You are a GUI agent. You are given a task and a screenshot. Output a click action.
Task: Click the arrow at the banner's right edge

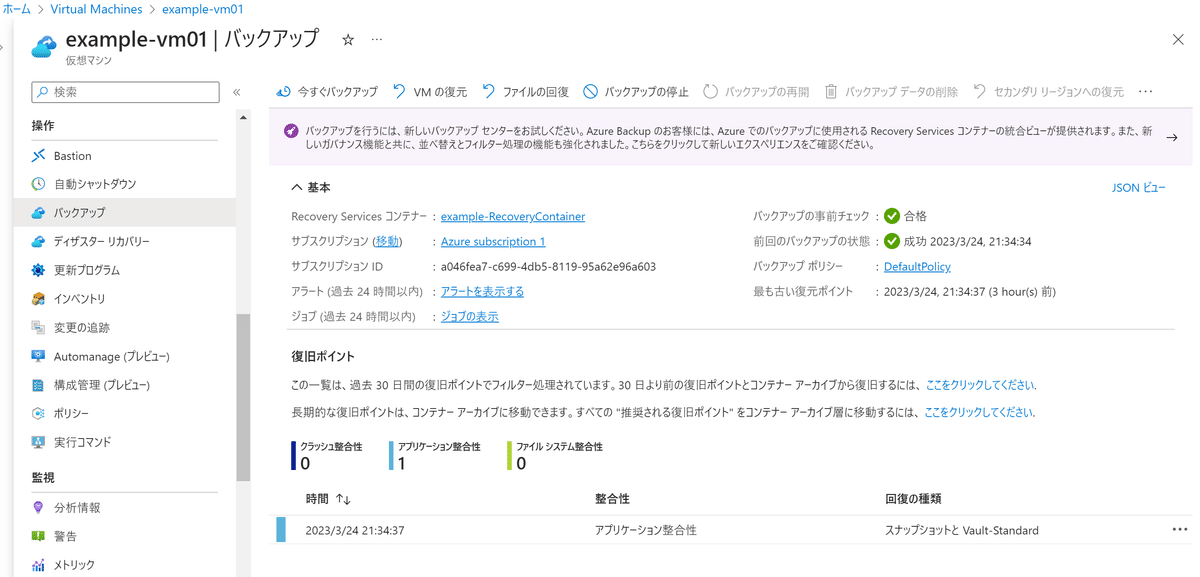[x=1172, y=138]
